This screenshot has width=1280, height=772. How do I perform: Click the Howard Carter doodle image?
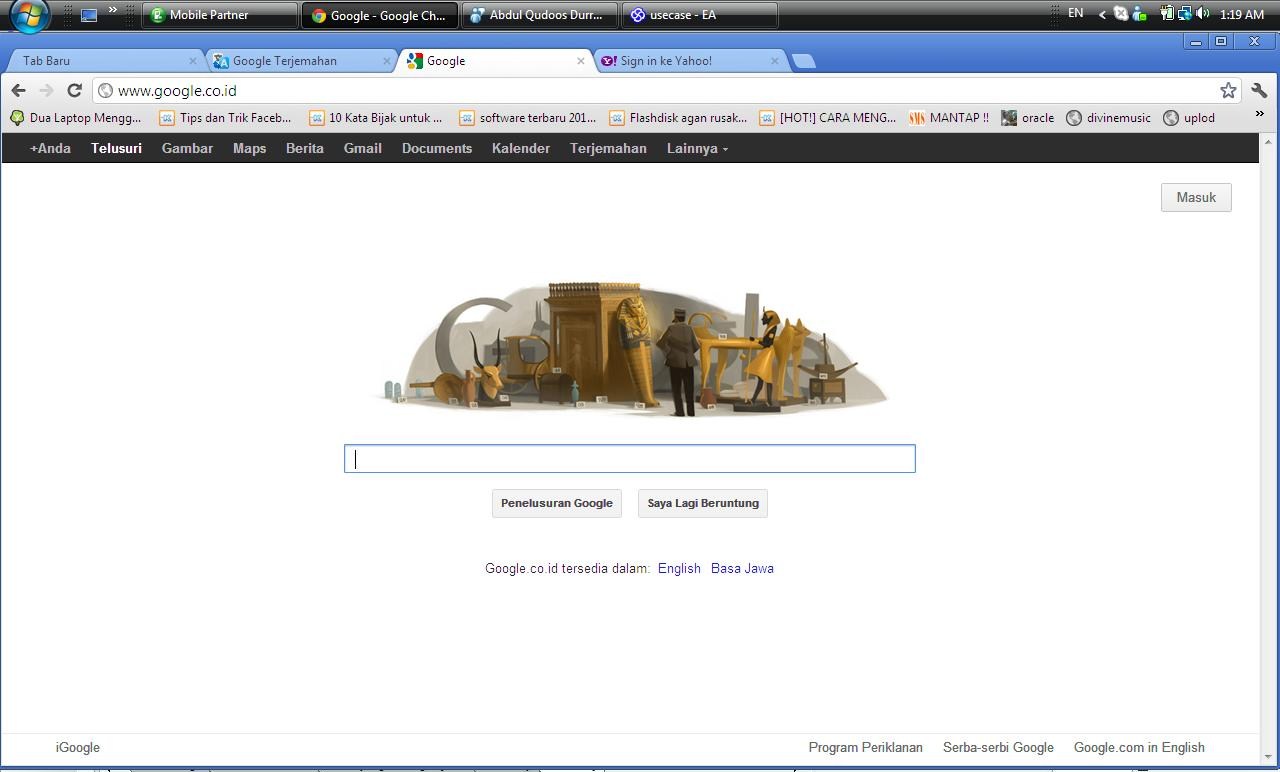point(630,348)
